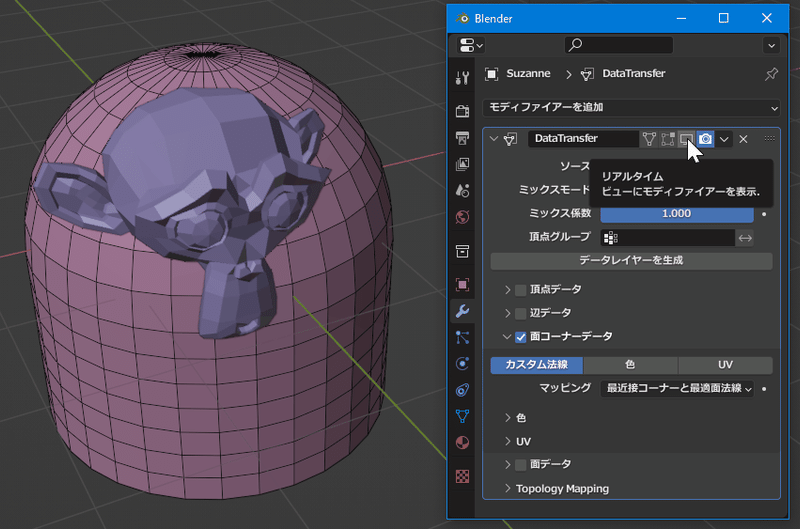Open the Object properties tab
Image resolution: width=800 pixels, height=529 pixels.
coord(462,285)
